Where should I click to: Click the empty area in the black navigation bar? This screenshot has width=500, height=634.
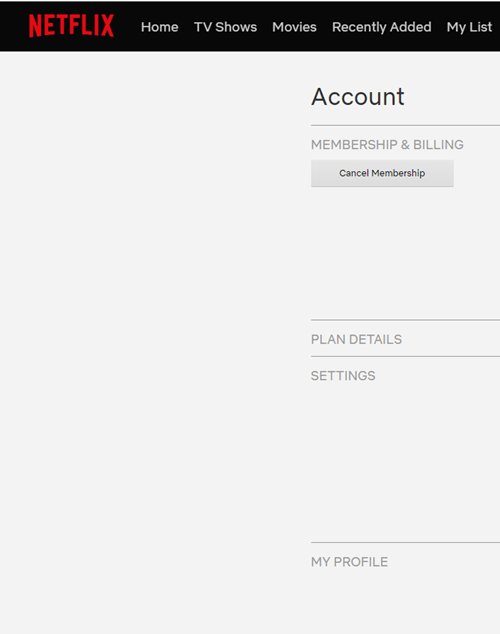(x=14, y=26)
